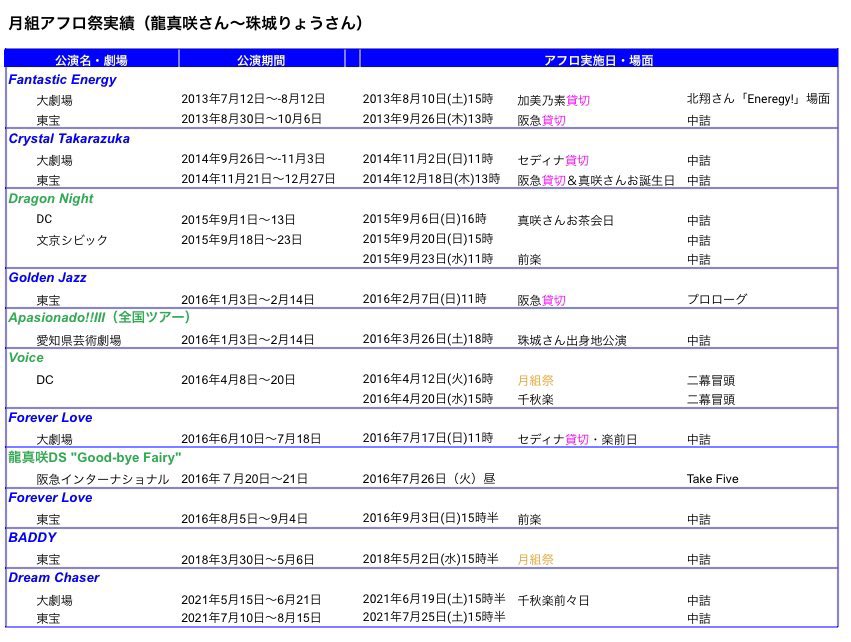Image resolution: width=851 pixels, height=642 pixels.
Task: Click the date 2013年9月26日(木)13時
Action: 428,119
